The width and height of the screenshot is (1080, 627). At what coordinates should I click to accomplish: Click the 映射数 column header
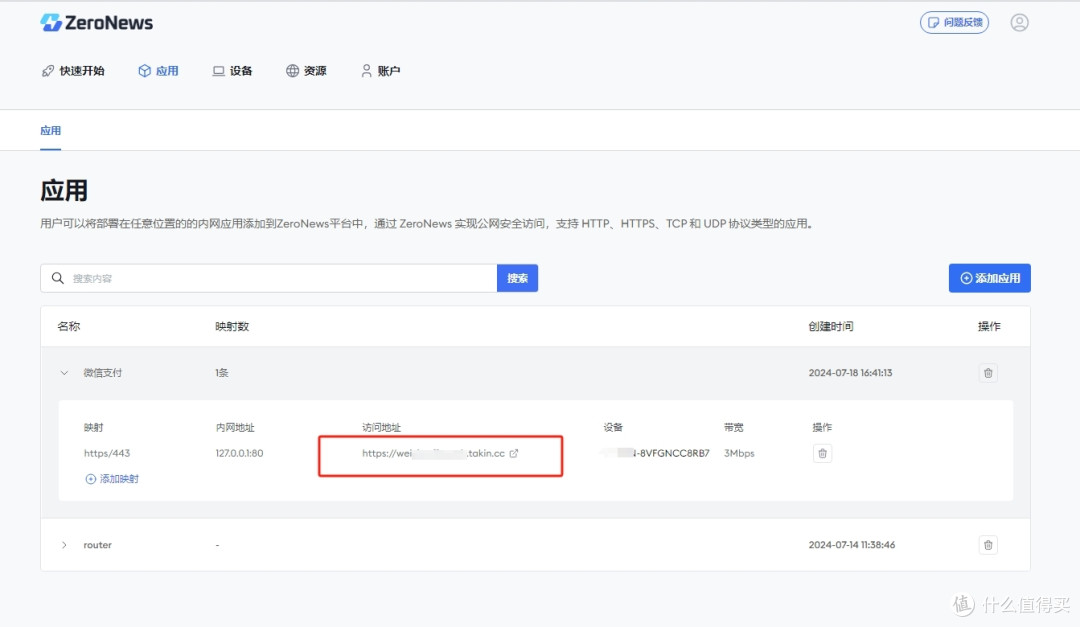click(x=232, y=327)
